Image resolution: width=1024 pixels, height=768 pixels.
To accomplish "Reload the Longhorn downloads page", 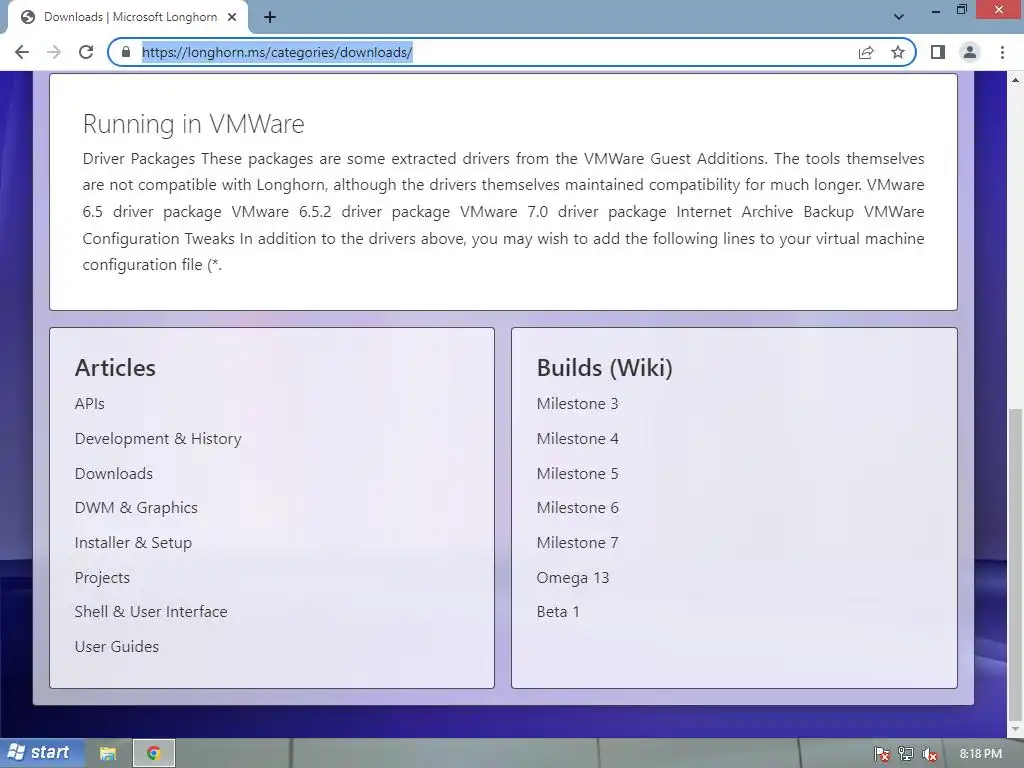I will (x=86, y=52).
